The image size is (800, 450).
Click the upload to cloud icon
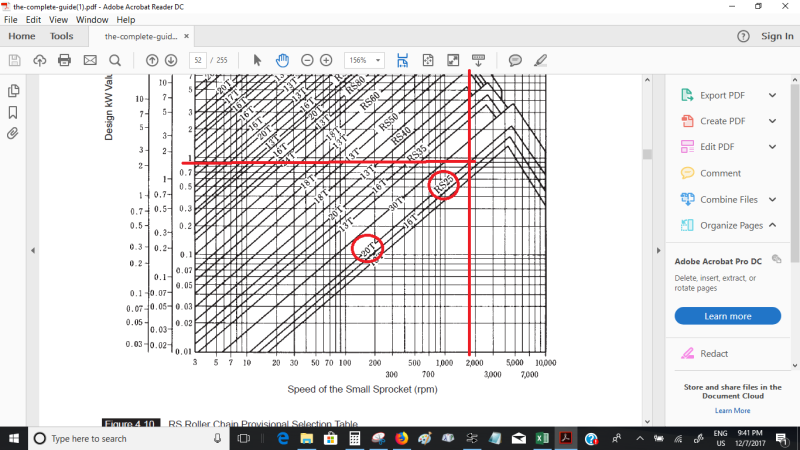pos(39,60)
